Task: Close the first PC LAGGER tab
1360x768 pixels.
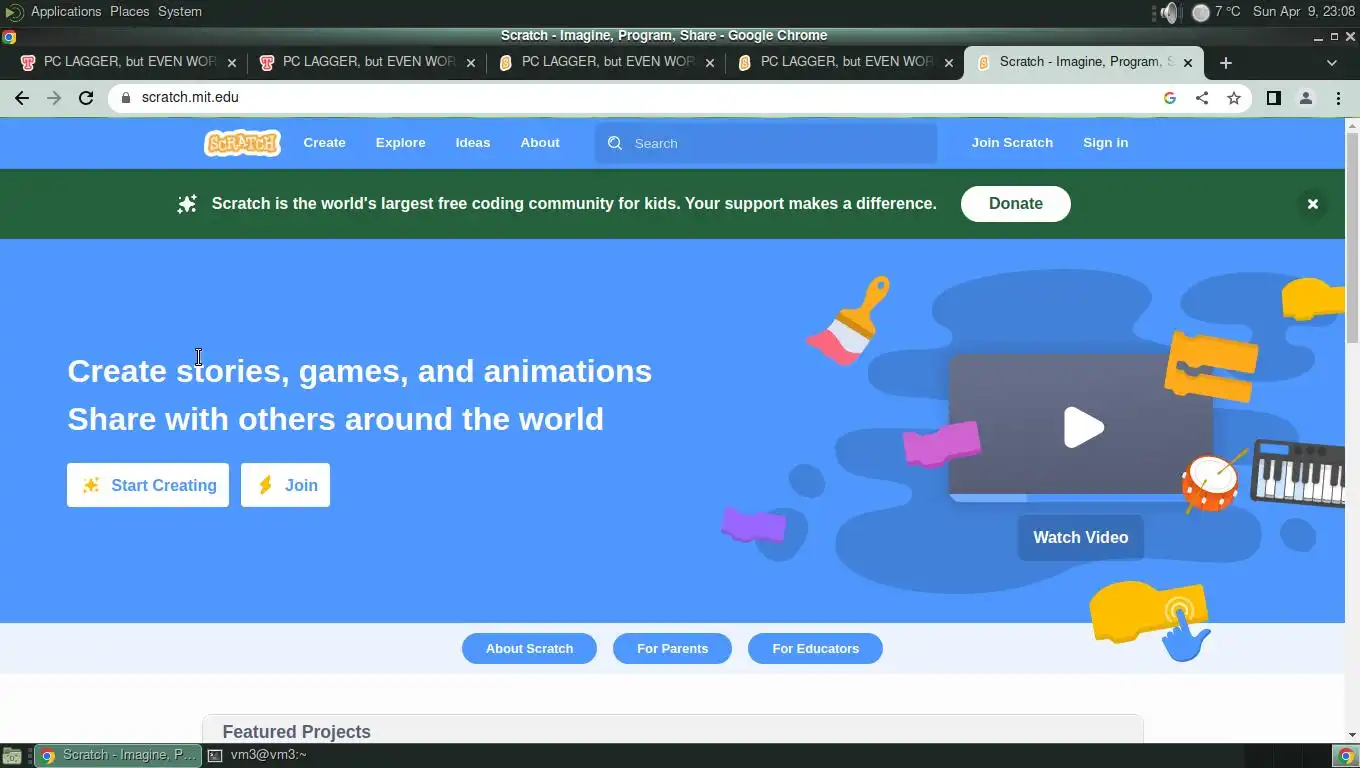Action: pos(232,62)
